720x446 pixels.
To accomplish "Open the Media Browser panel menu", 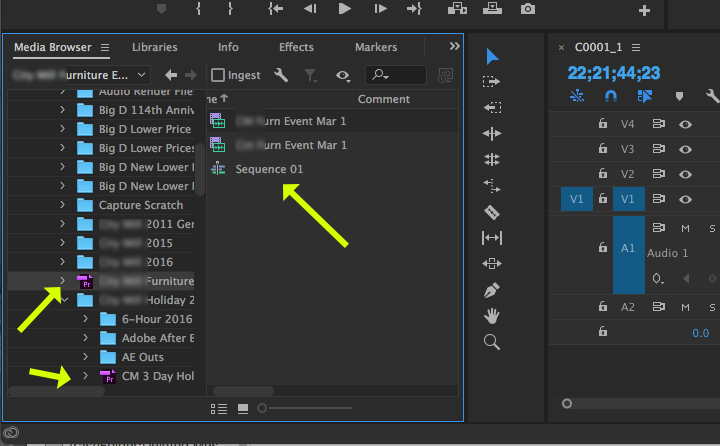I will (105, 47).
